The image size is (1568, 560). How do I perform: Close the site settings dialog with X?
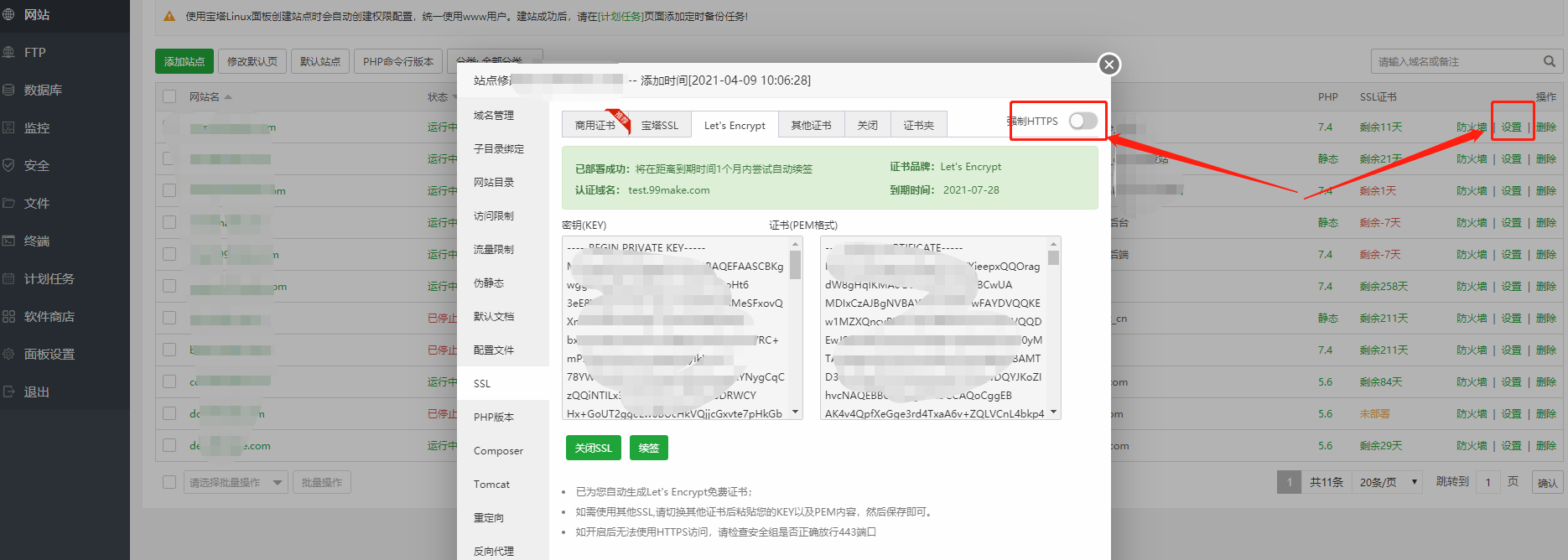coord(1109,65)
